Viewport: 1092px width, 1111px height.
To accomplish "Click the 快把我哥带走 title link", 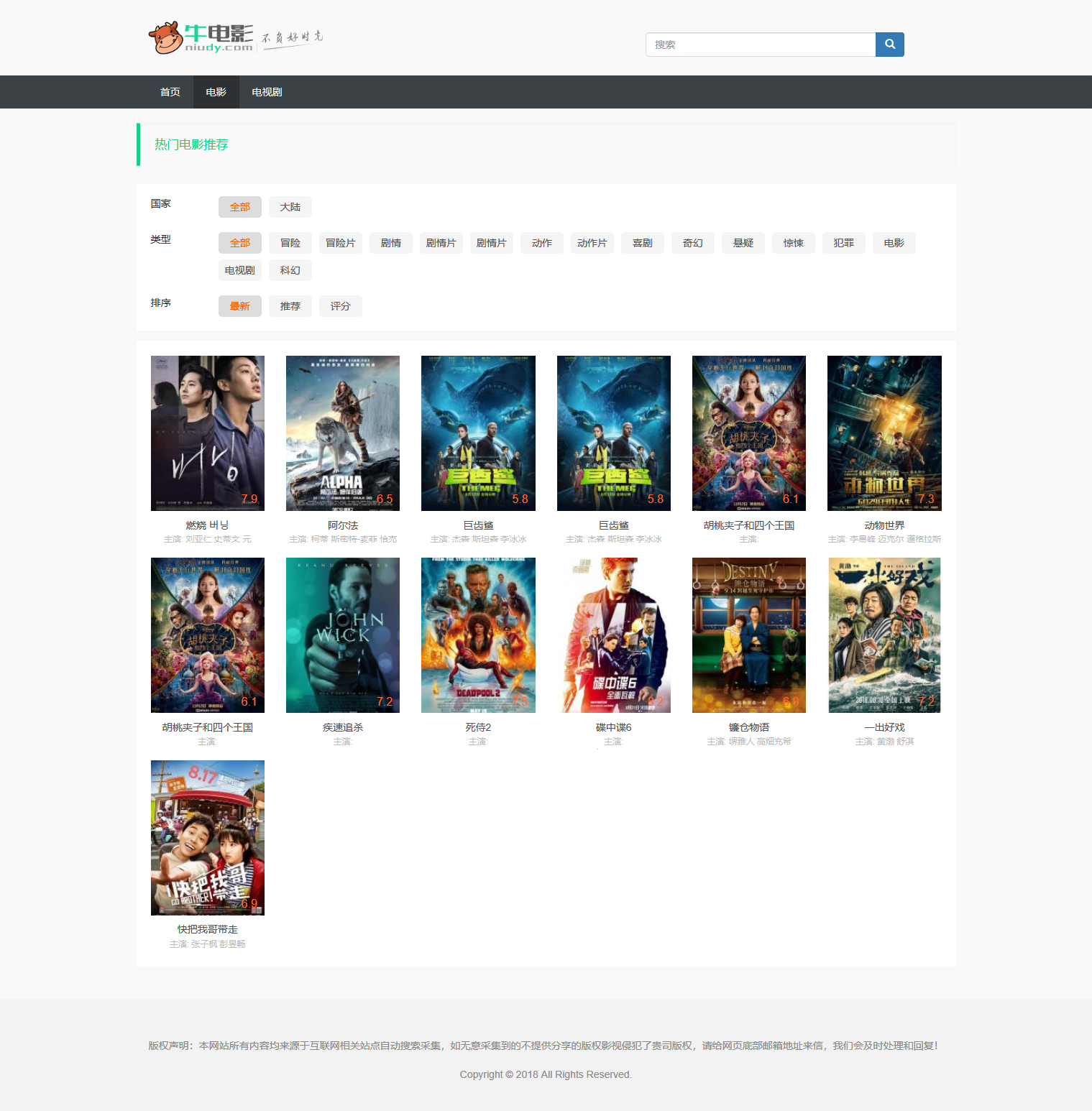I will click(208, 929).
